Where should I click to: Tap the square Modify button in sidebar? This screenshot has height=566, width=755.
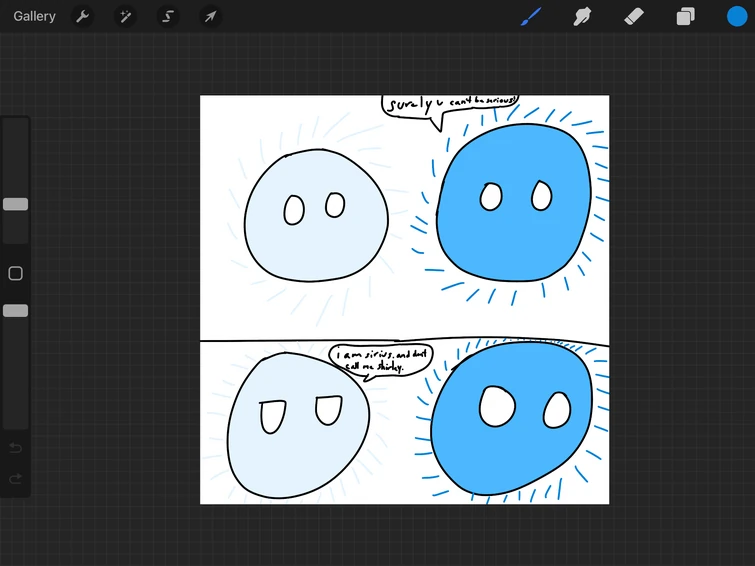tap(15, 273)
